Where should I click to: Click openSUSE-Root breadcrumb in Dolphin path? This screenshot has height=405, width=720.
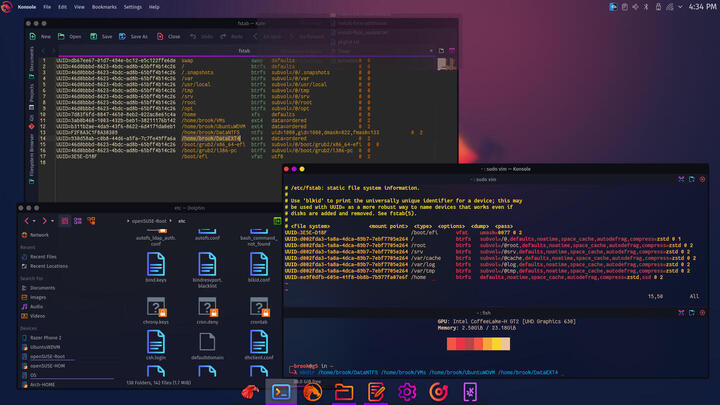click(149, 221)
